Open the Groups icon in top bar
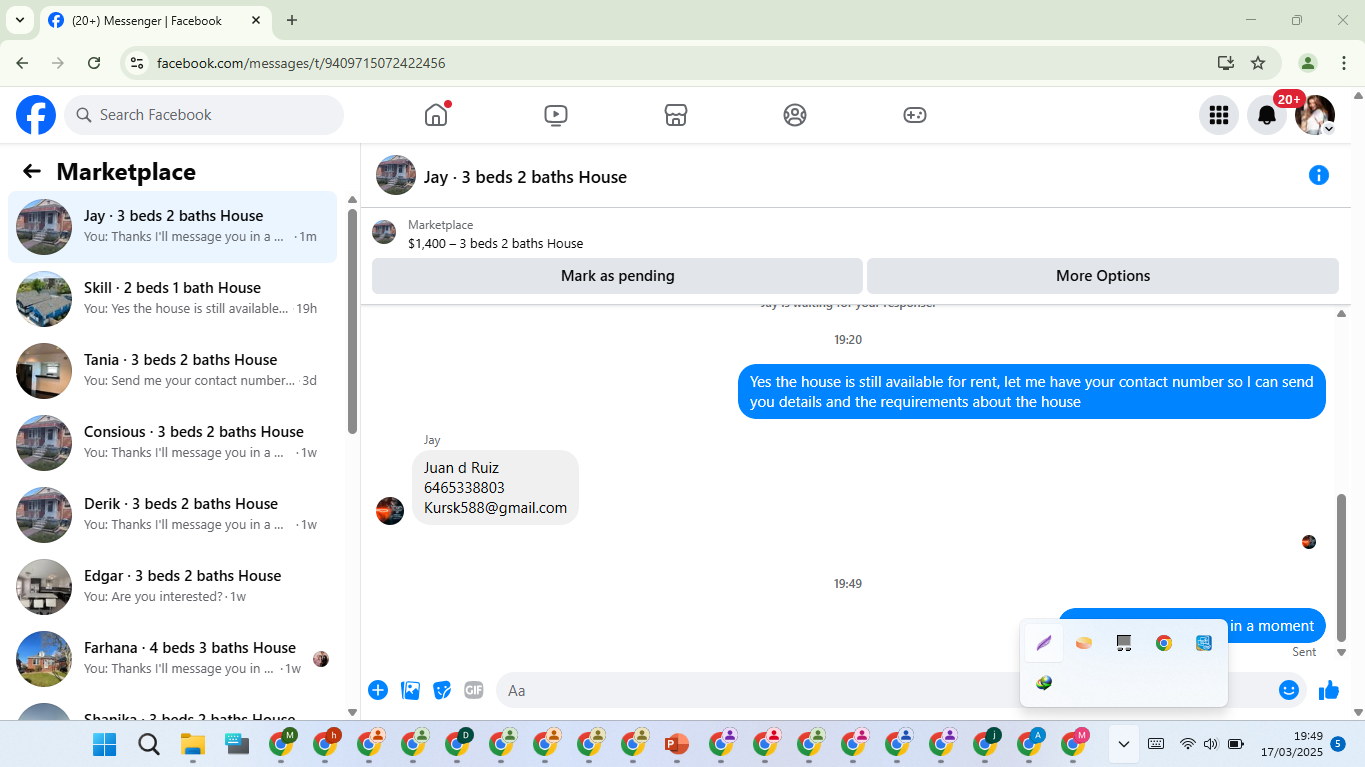The height and width of the screenshot is (767, 1365). point(795,115)
